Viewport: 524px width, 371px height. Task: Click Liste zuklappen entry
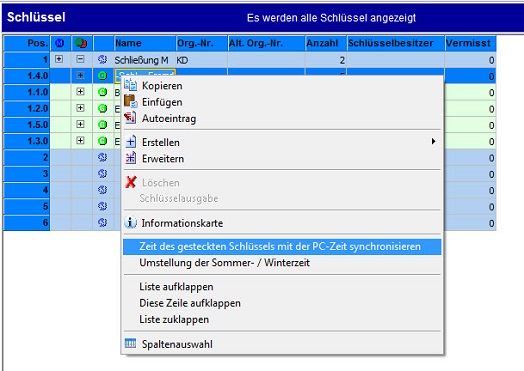point(174,320)
